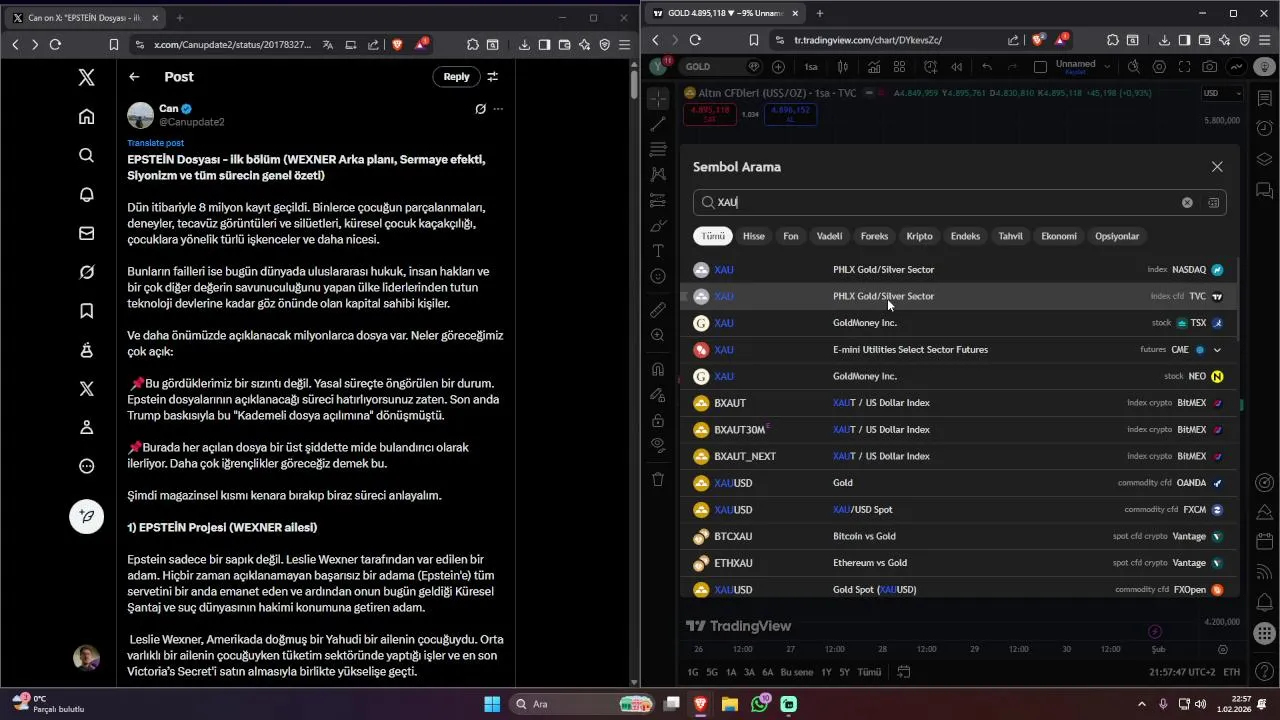Select the Ekonomi filter tab
Image resolution: width=1280 pixels, height=720 pixels.
click(x=1059, y=236)
